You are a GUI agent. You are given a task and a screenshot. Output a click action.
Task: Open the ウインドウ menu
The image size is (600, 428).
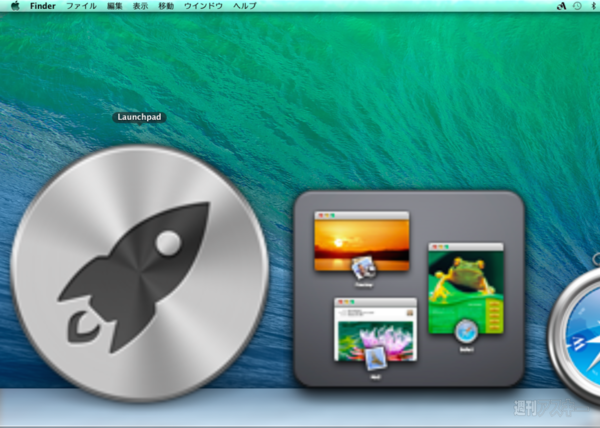[203, 6]
